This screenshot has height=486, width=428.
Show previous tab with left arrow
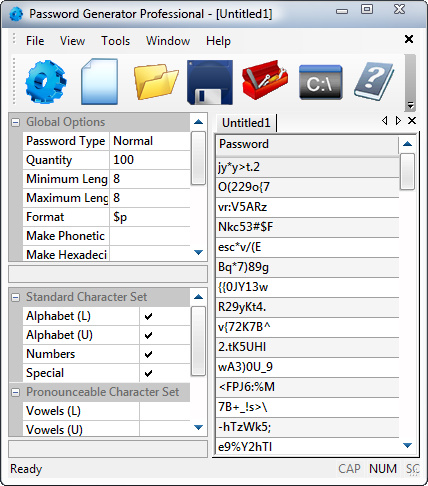[385, 121]
